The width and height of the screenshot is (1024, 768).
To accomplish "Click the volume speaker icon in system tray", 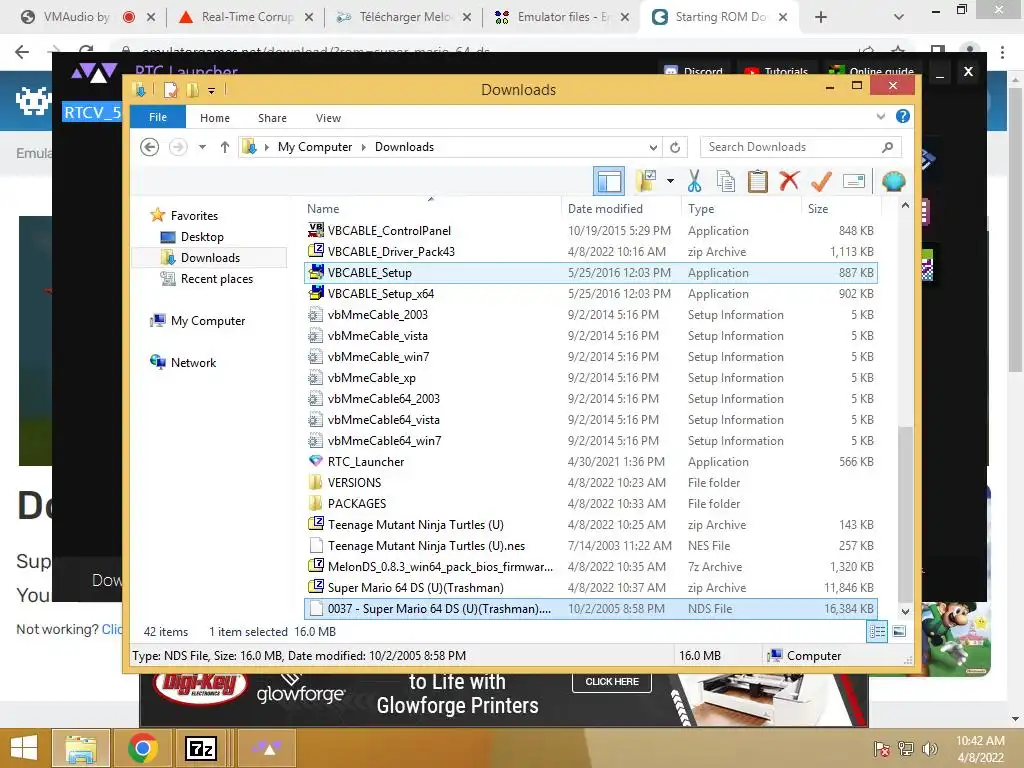I will coord(929,748).
